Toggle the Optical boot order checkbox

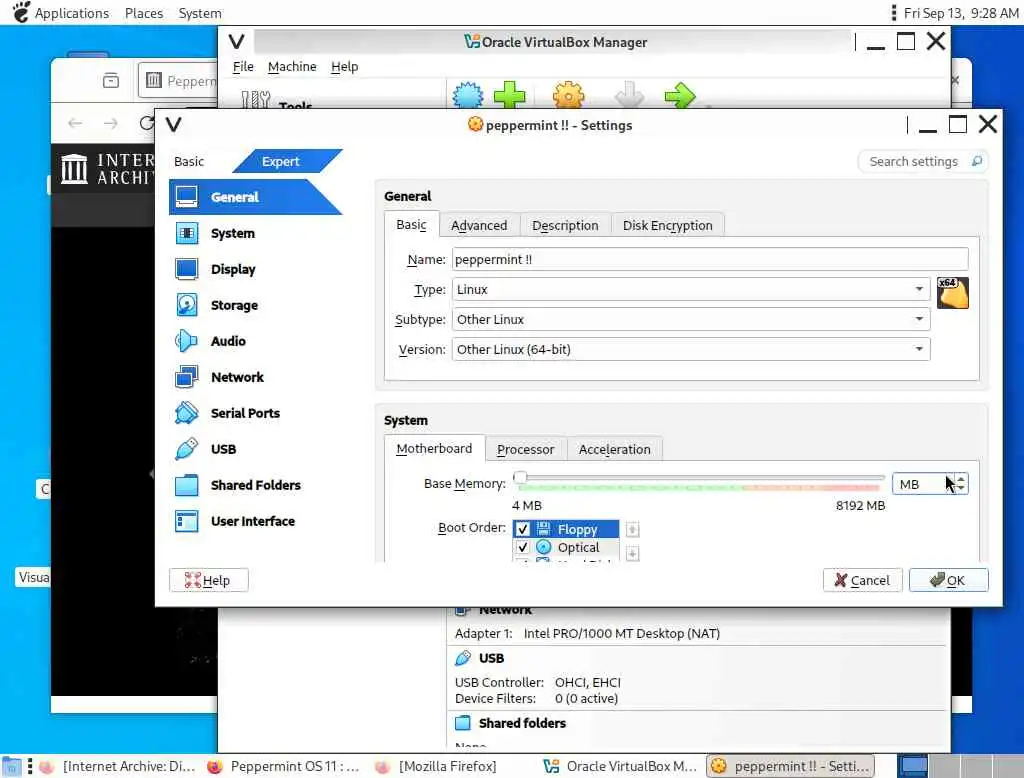522,547
